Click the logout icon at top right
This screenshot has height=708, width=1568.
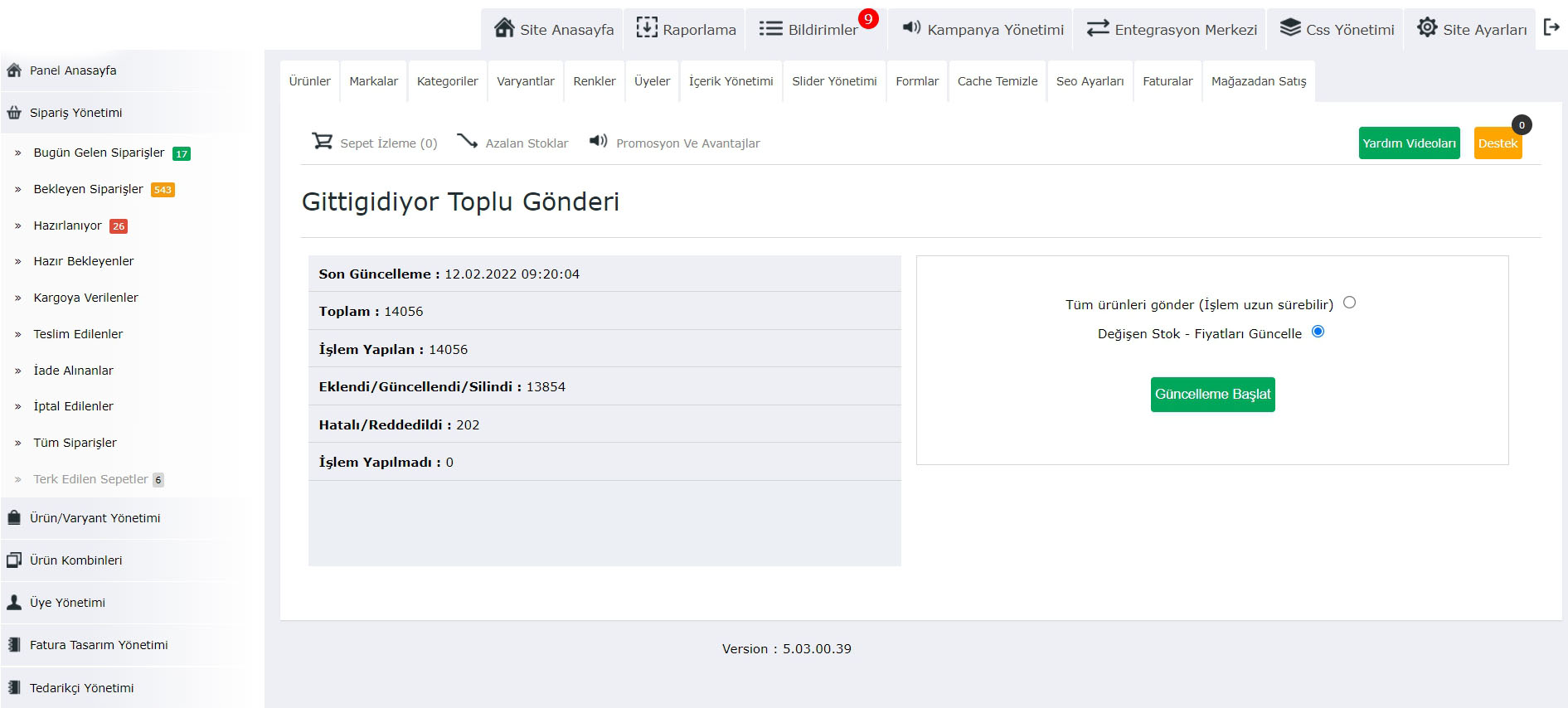(x=1551, y=27)
